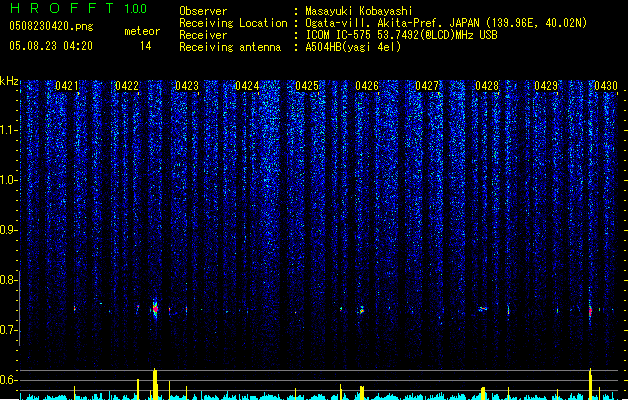Click the kHz axis unit label
The width and height of the screenshot is (629, 400).
pos(9,82)
